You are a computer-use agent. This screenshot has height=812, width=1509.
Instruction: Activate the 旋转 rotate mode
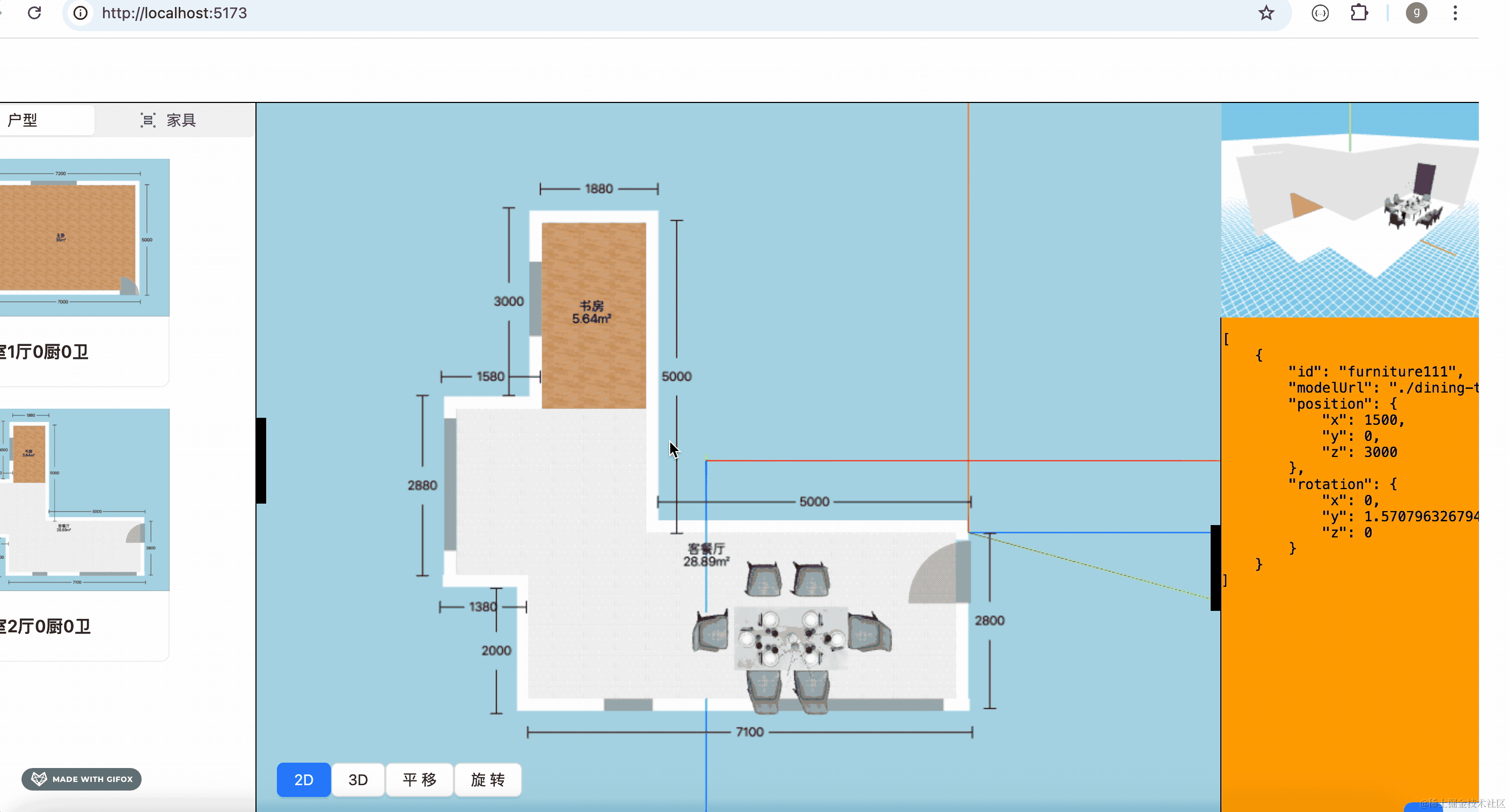tap(487, 780)
